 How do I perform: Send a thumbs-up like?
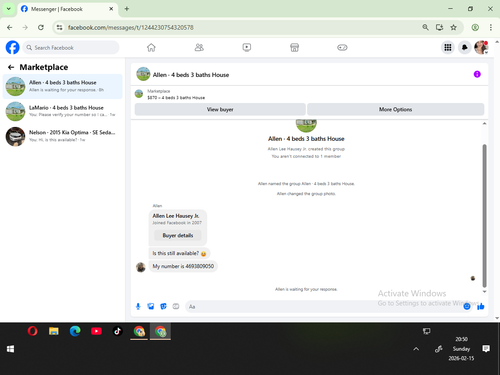click(x=481, y=306)
